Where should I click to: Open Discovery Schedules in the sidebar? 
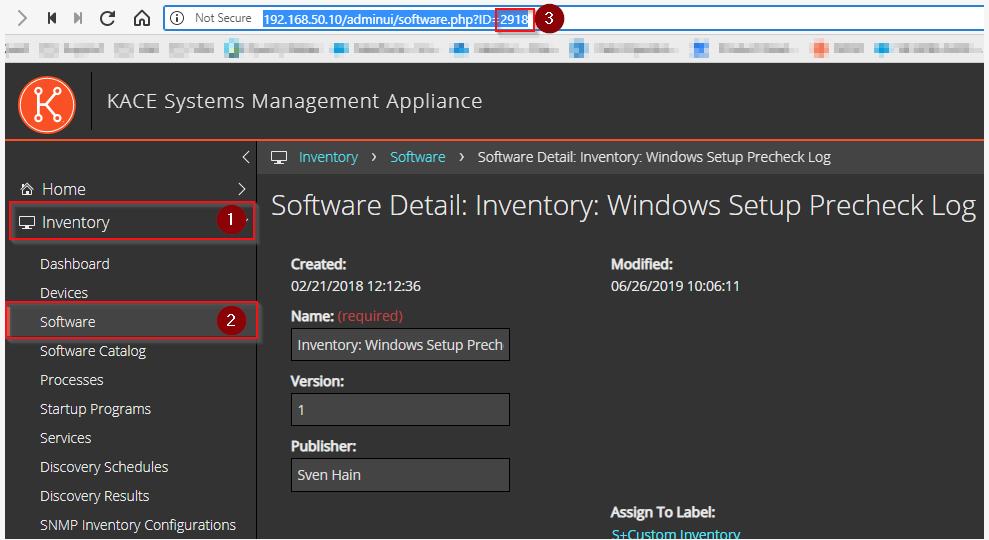[104, 467]
